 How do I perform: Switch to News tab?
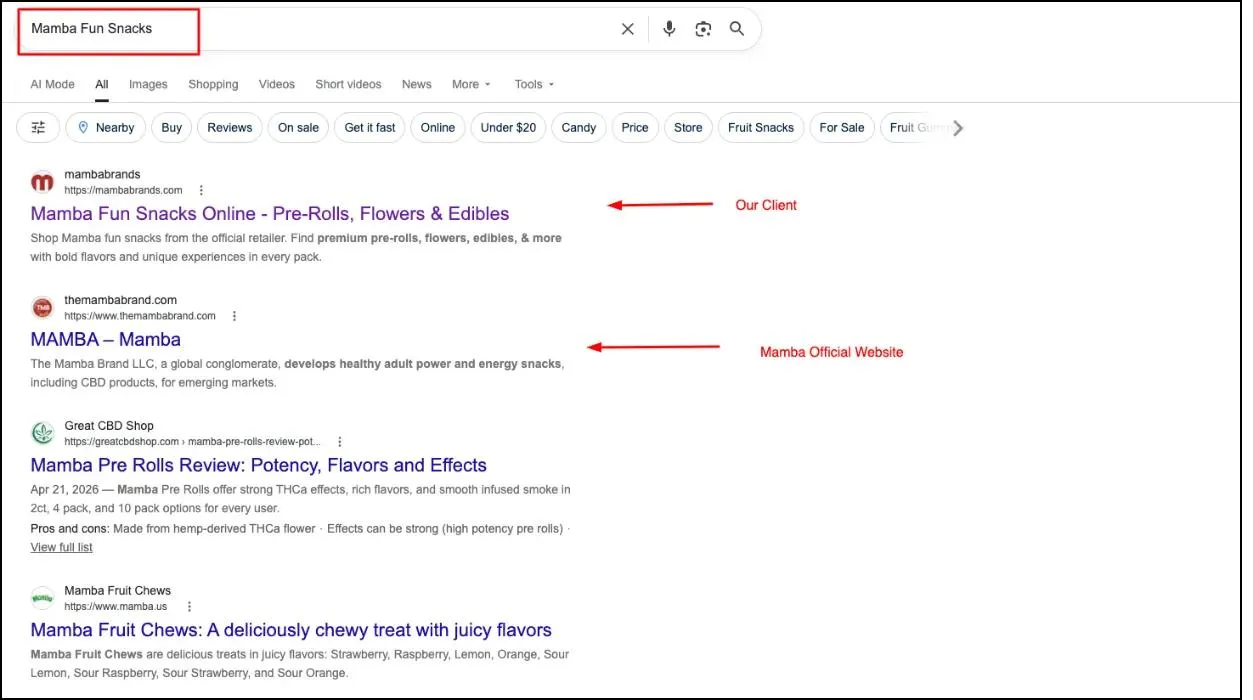(x=417, y=85)
